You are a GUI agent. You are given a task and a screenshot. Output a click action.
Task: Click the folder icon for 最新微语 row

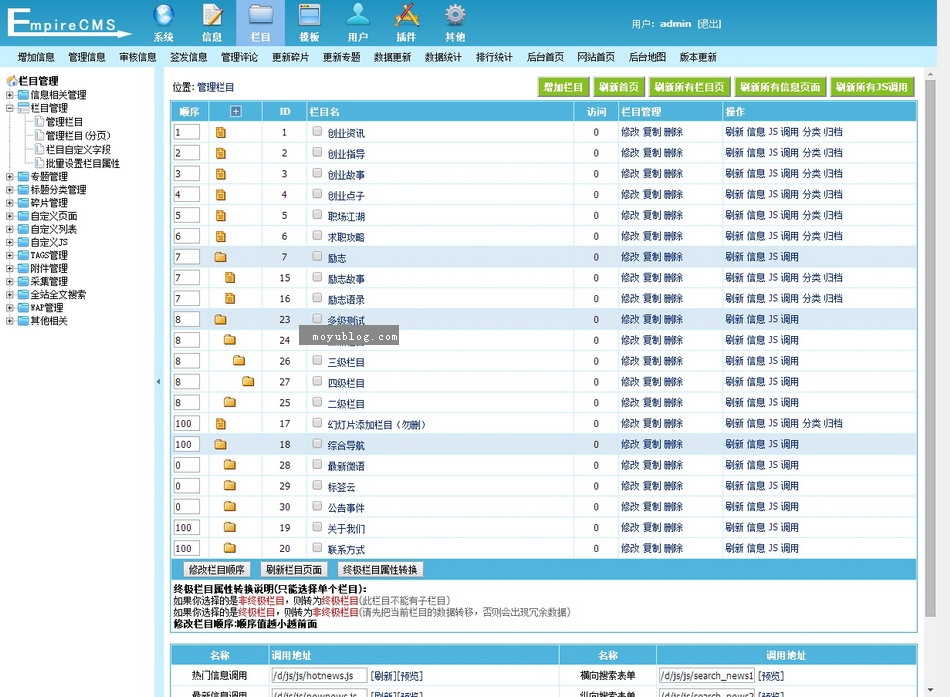click(x=230, y=465)
